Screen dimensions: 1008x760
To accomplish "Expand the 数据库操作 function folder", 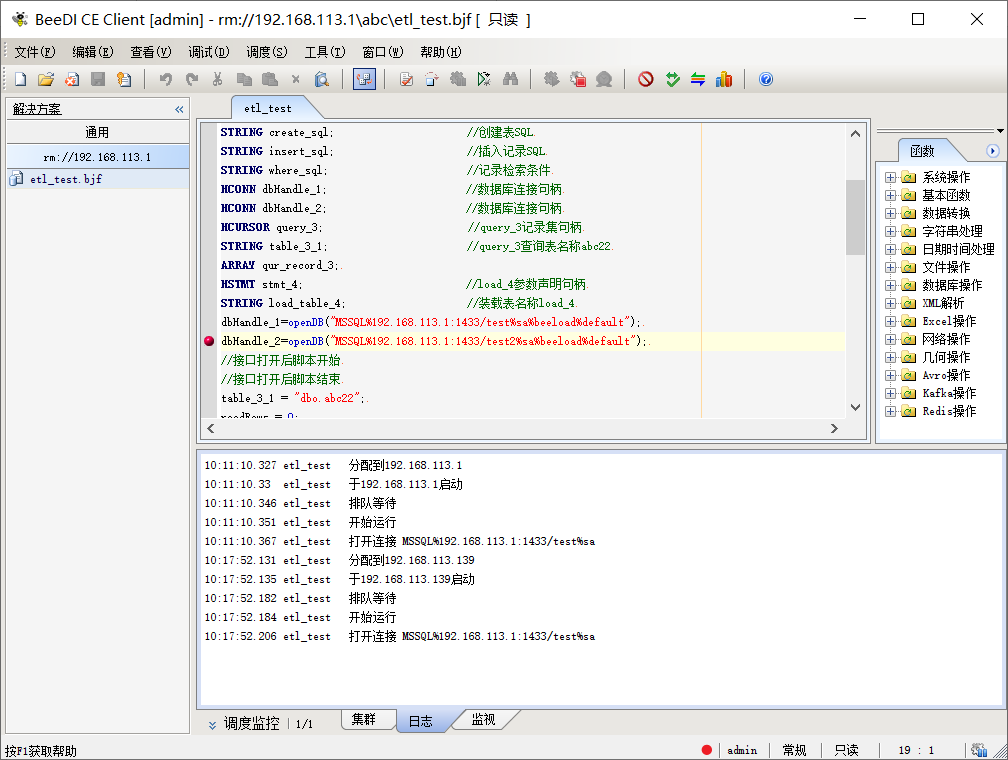I will (x=890, y=285).
